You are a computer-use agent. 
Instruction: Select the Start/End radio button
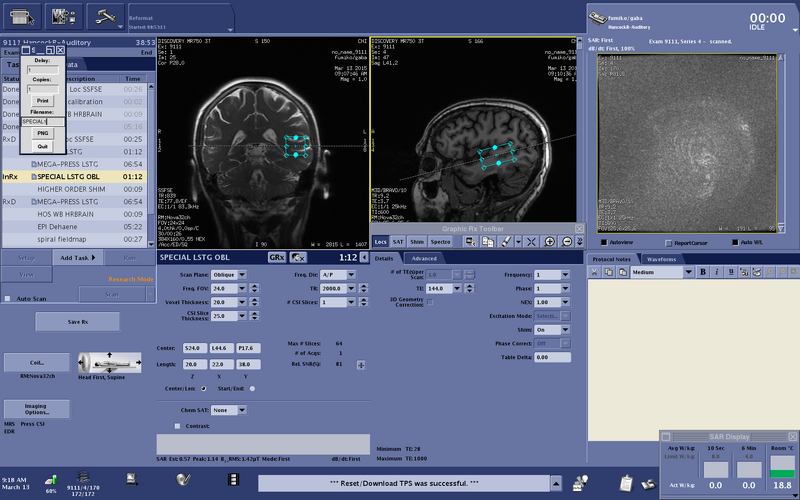click(x=252, y=389)
